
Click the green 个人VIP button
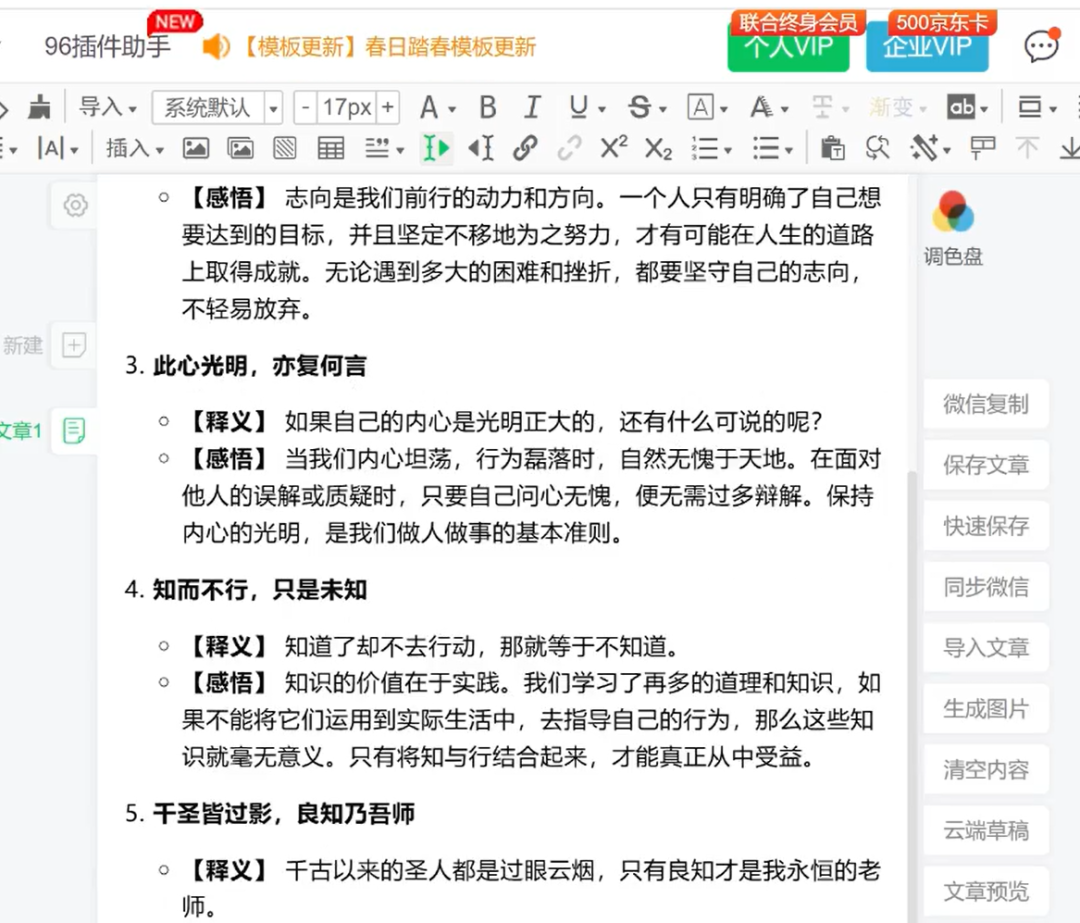tap(789, 47)
